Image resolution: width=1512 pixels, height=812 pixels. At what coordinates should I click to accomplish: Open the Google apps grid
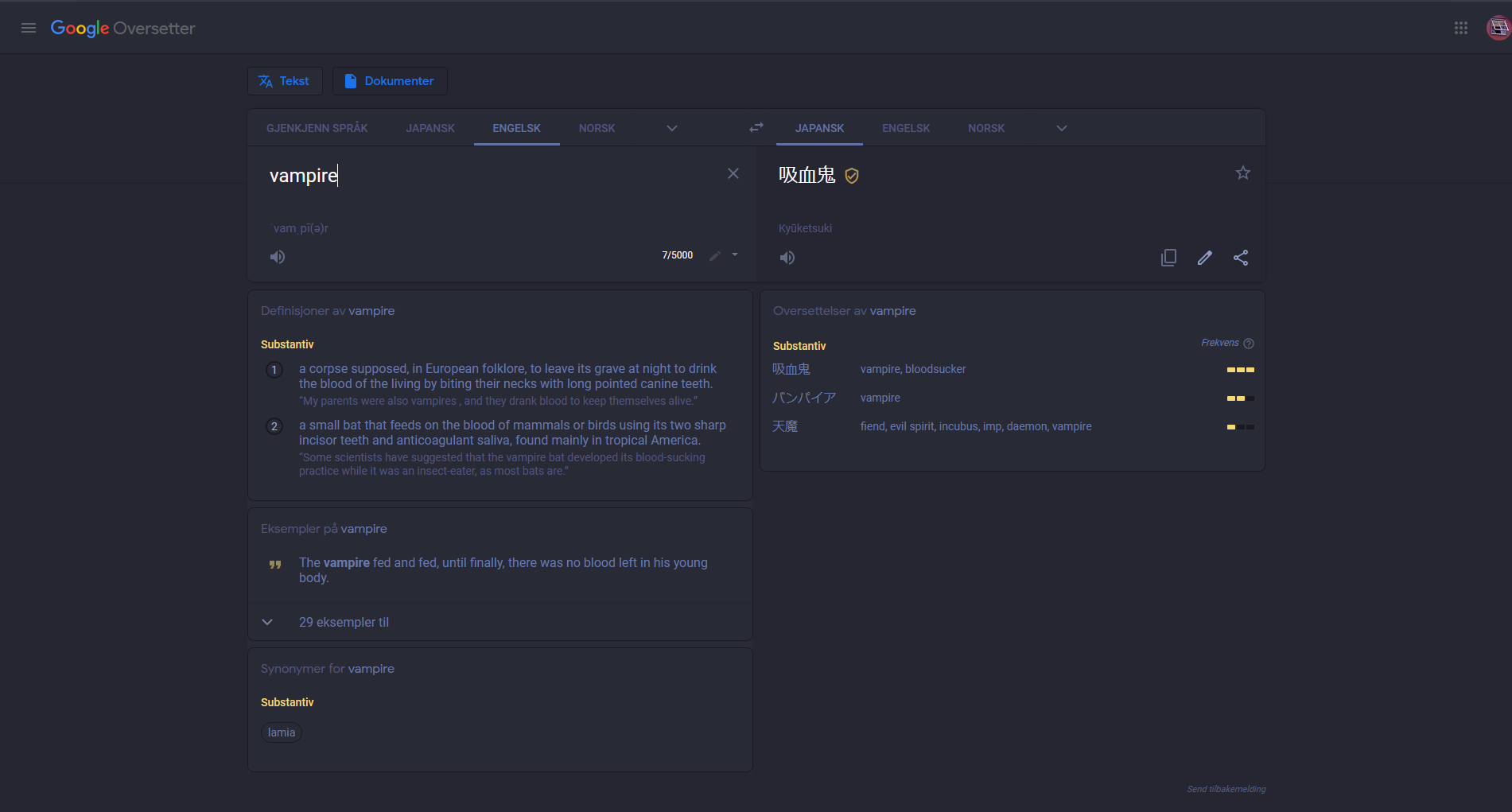click(1460, 28)
